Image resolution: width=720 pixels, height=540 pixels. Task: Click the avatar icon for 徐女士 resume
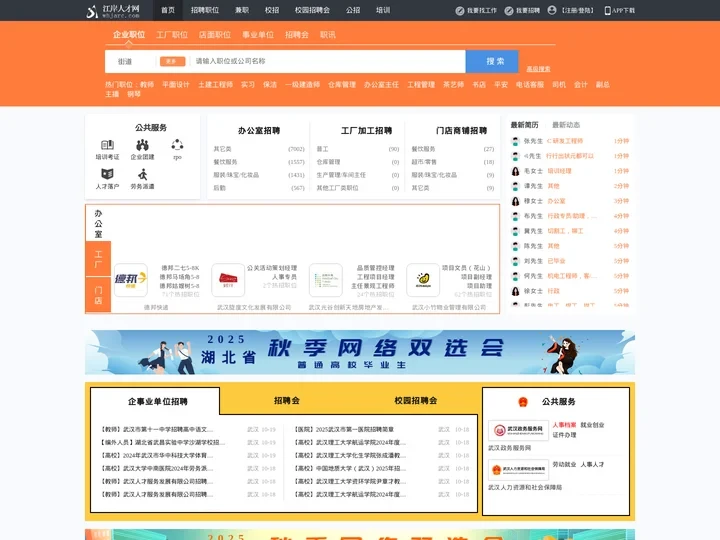click(x=515, y=291)
